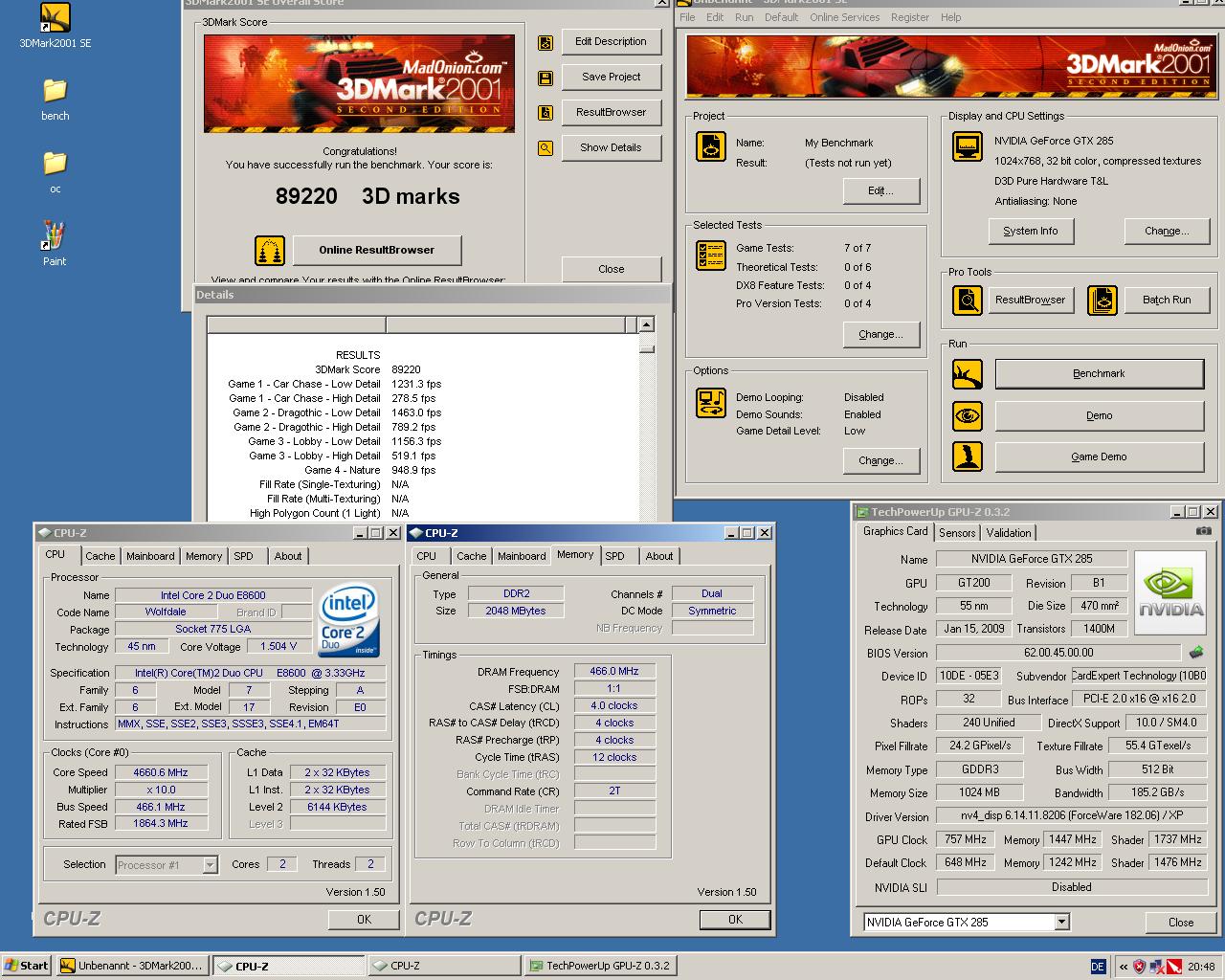Switch to Unbenannt - 3DMark2001 taskbar item

coord(131,967)
